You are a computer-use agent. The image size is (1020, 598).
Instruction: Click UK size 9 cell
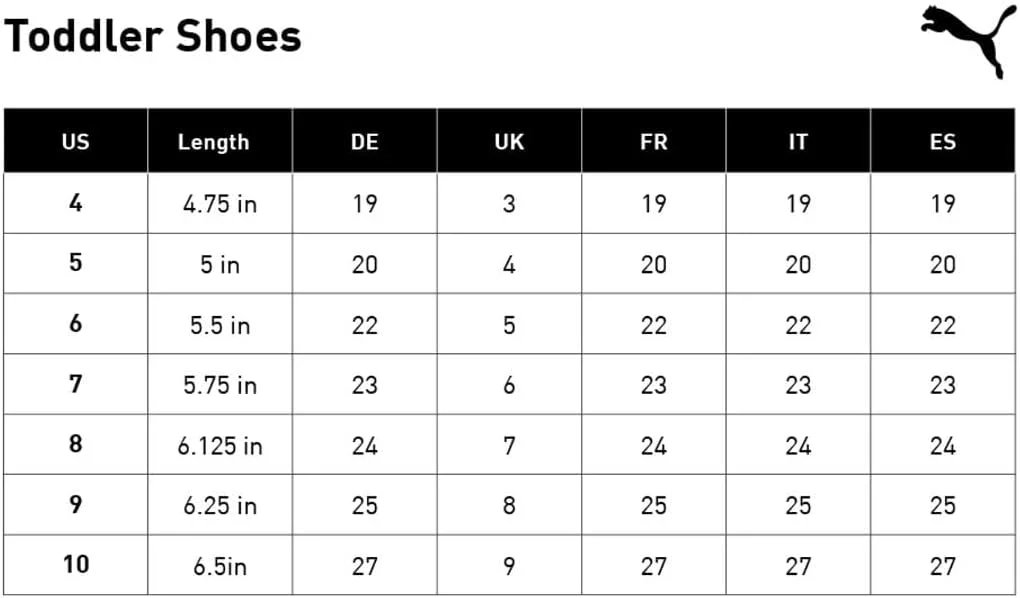[x=509, y=566]
